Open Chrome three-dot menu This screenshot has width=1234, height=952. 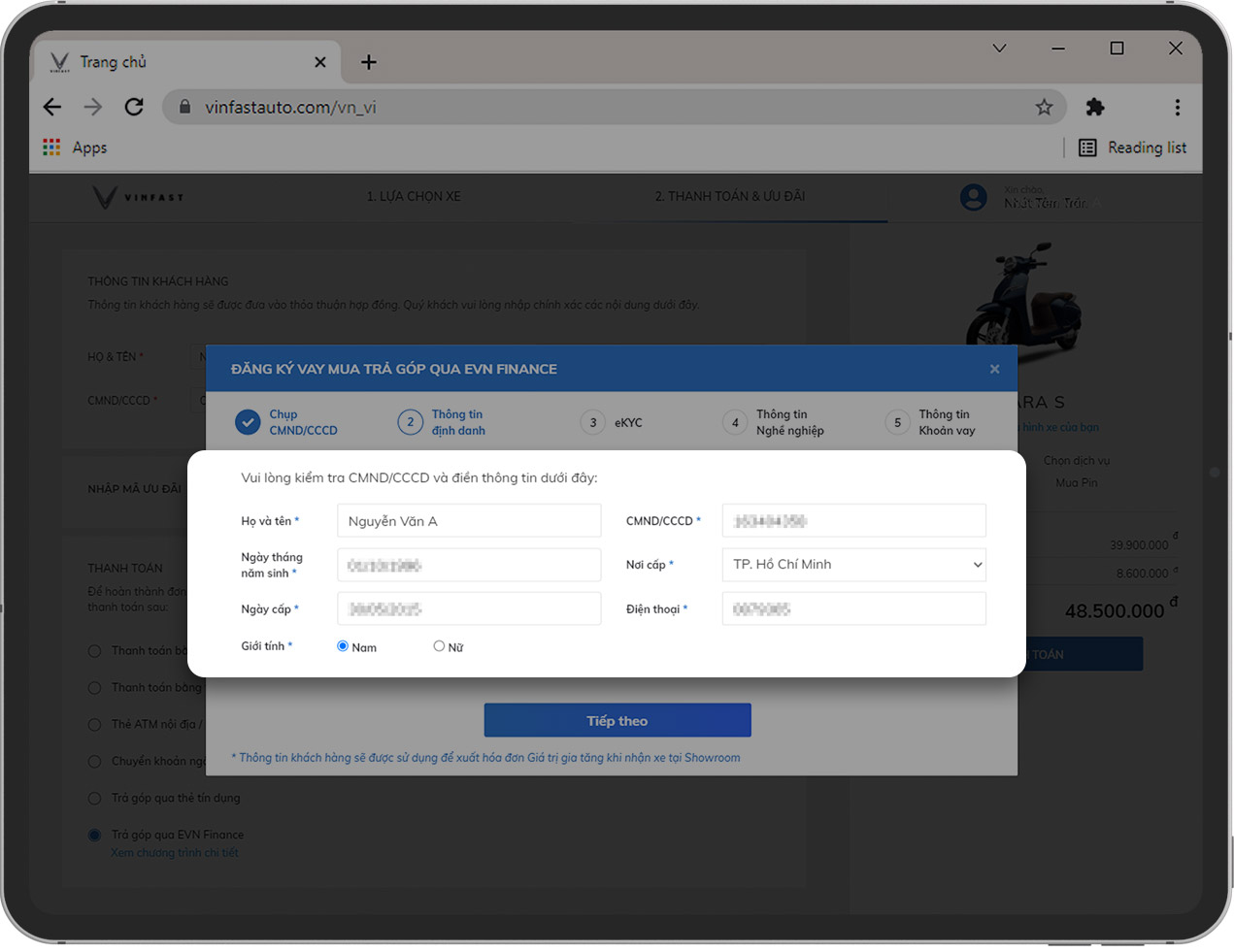1177,107
